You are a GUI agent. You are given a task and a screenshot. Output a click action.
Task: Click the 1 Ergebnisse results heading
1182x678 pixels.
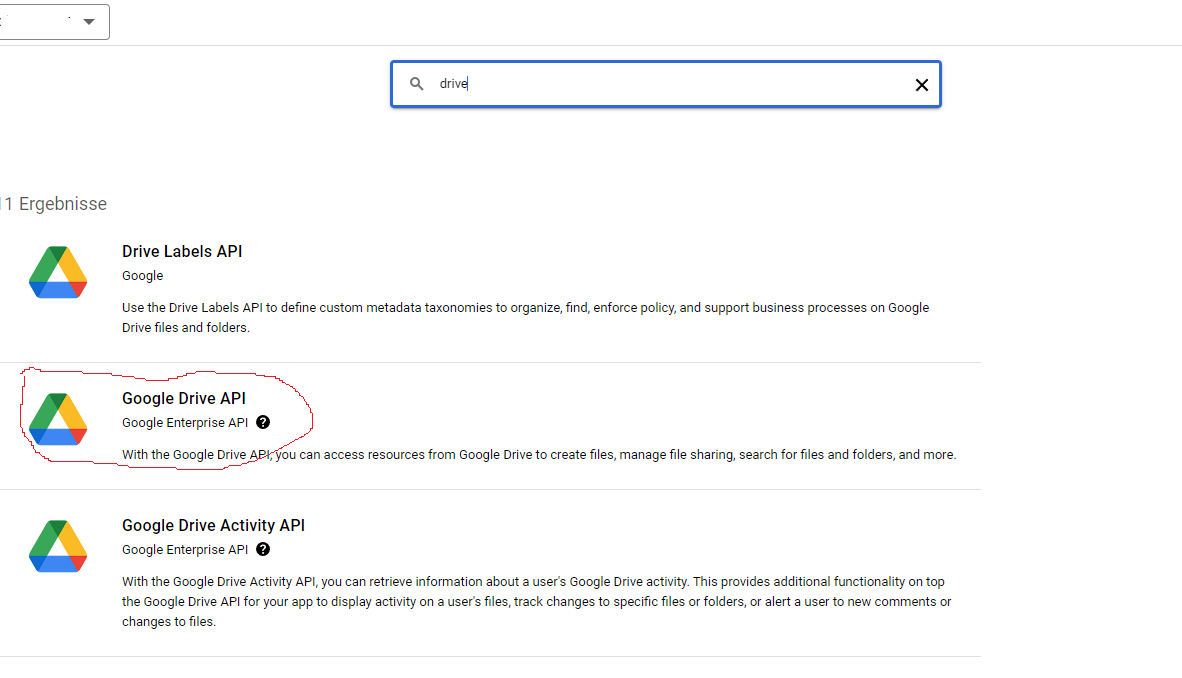(55, 203)
